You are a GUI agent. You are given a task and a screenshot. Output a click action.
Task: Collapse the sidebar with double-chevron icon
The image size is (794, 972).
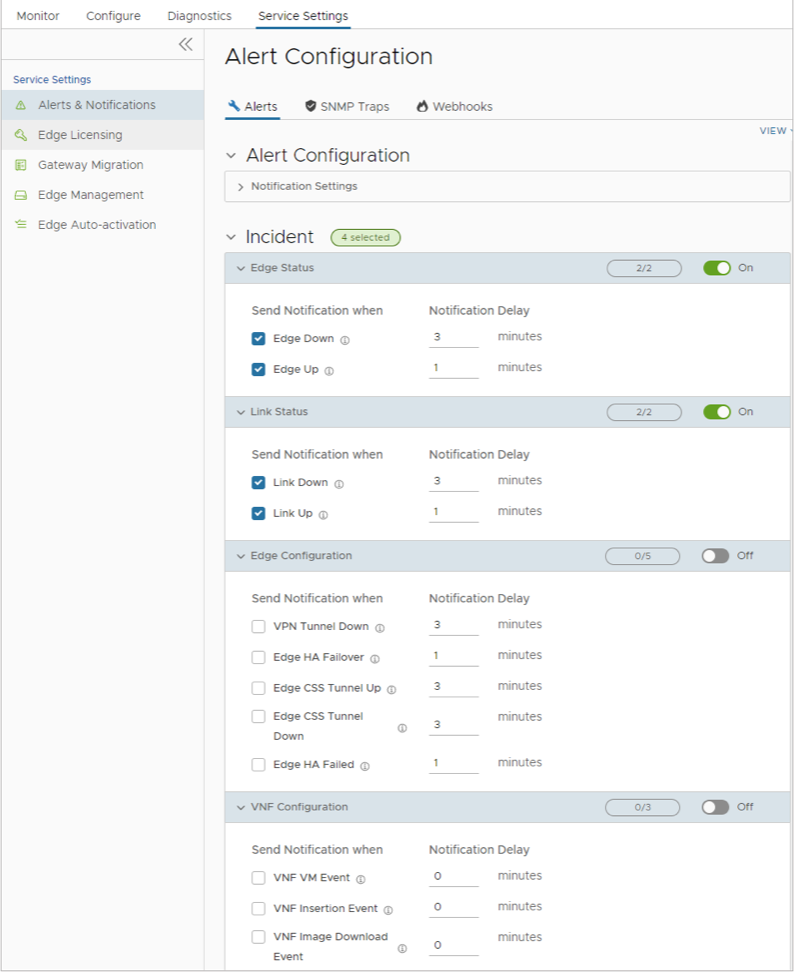[x=185, y=44]
